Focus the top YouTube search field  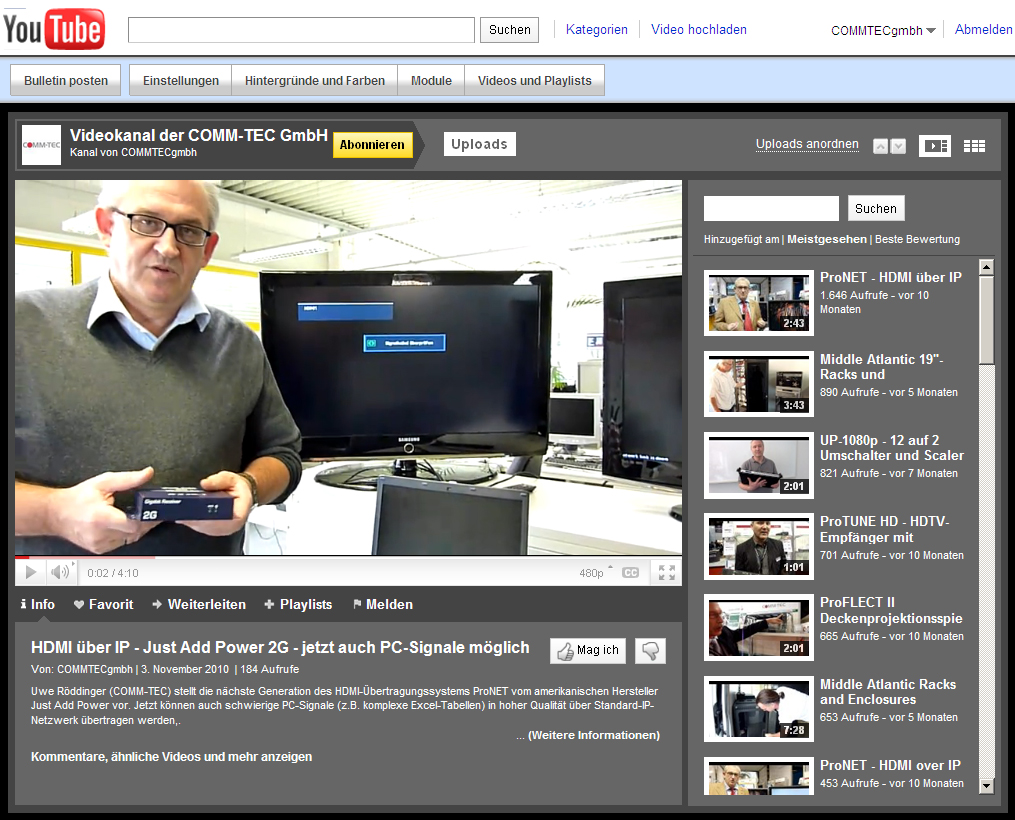coord(301,30)
